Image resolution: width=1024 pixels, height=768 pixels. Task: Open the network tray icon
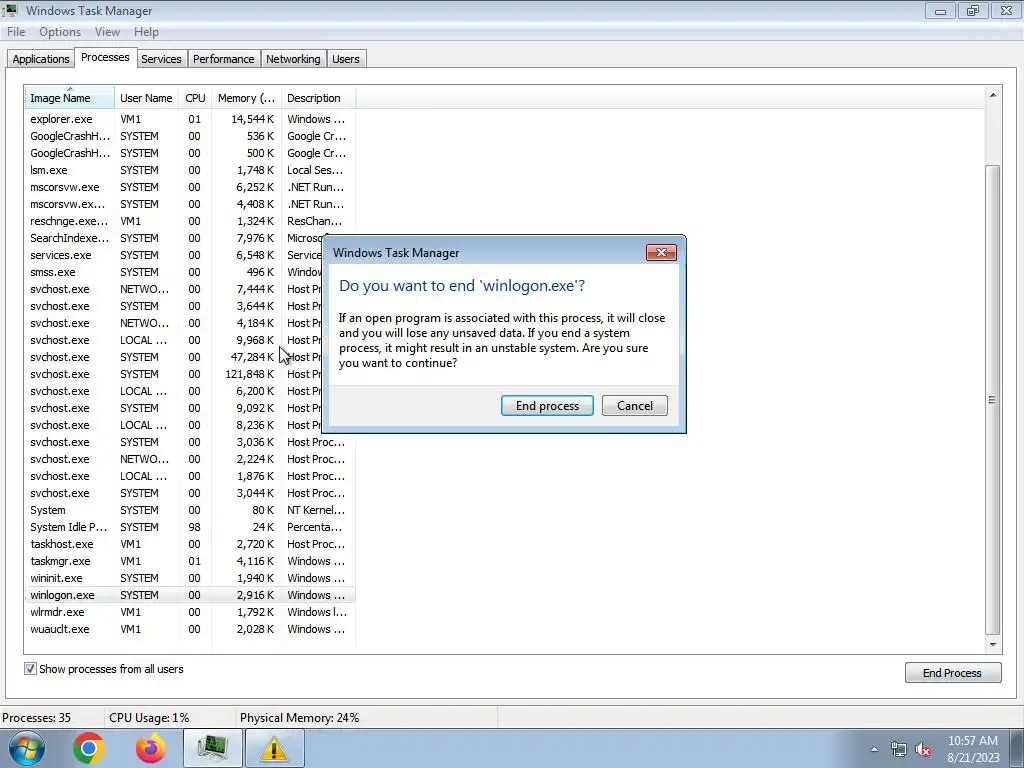point(899,750)
